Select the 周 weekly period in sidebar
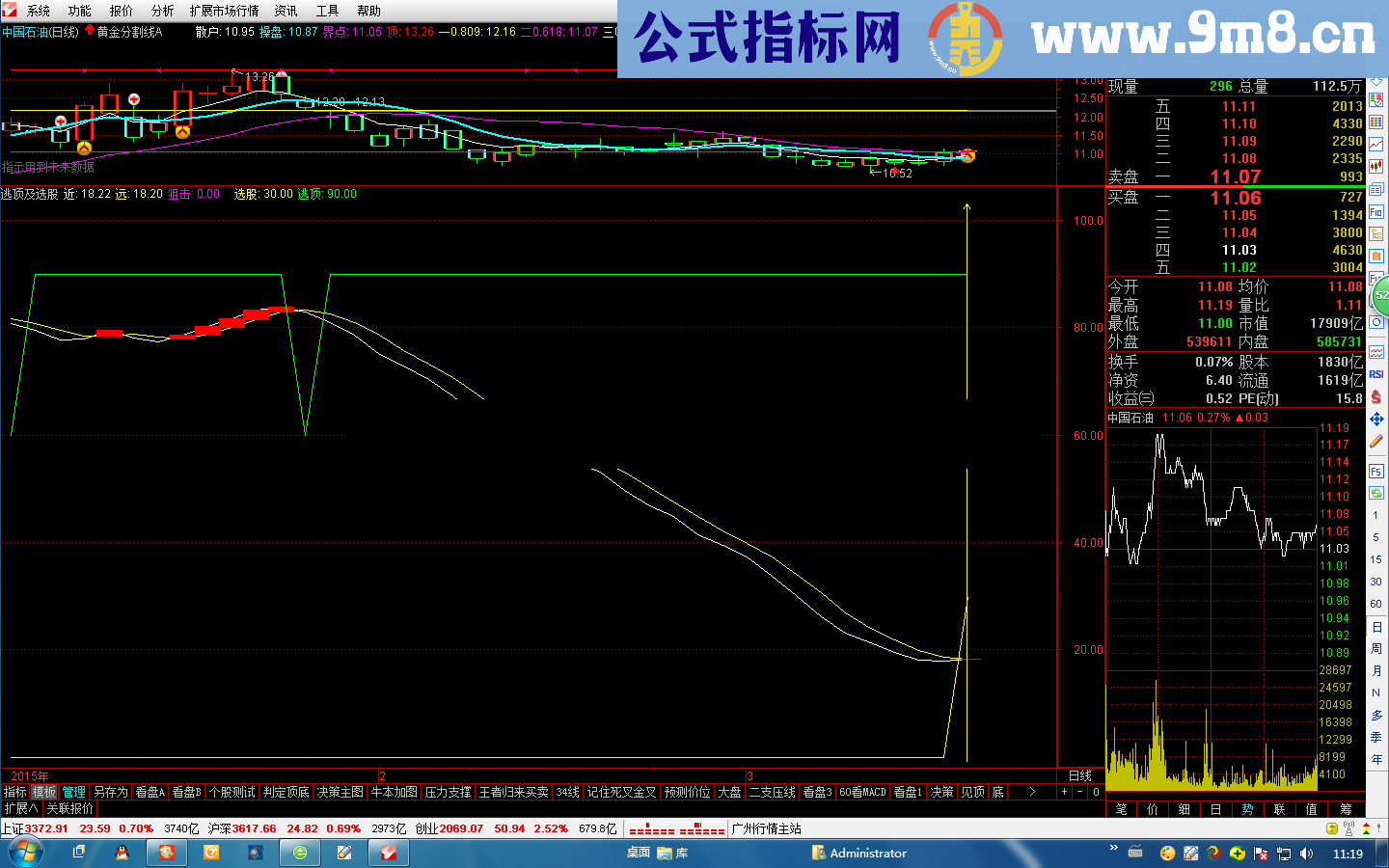 [x=1376, y=649]
